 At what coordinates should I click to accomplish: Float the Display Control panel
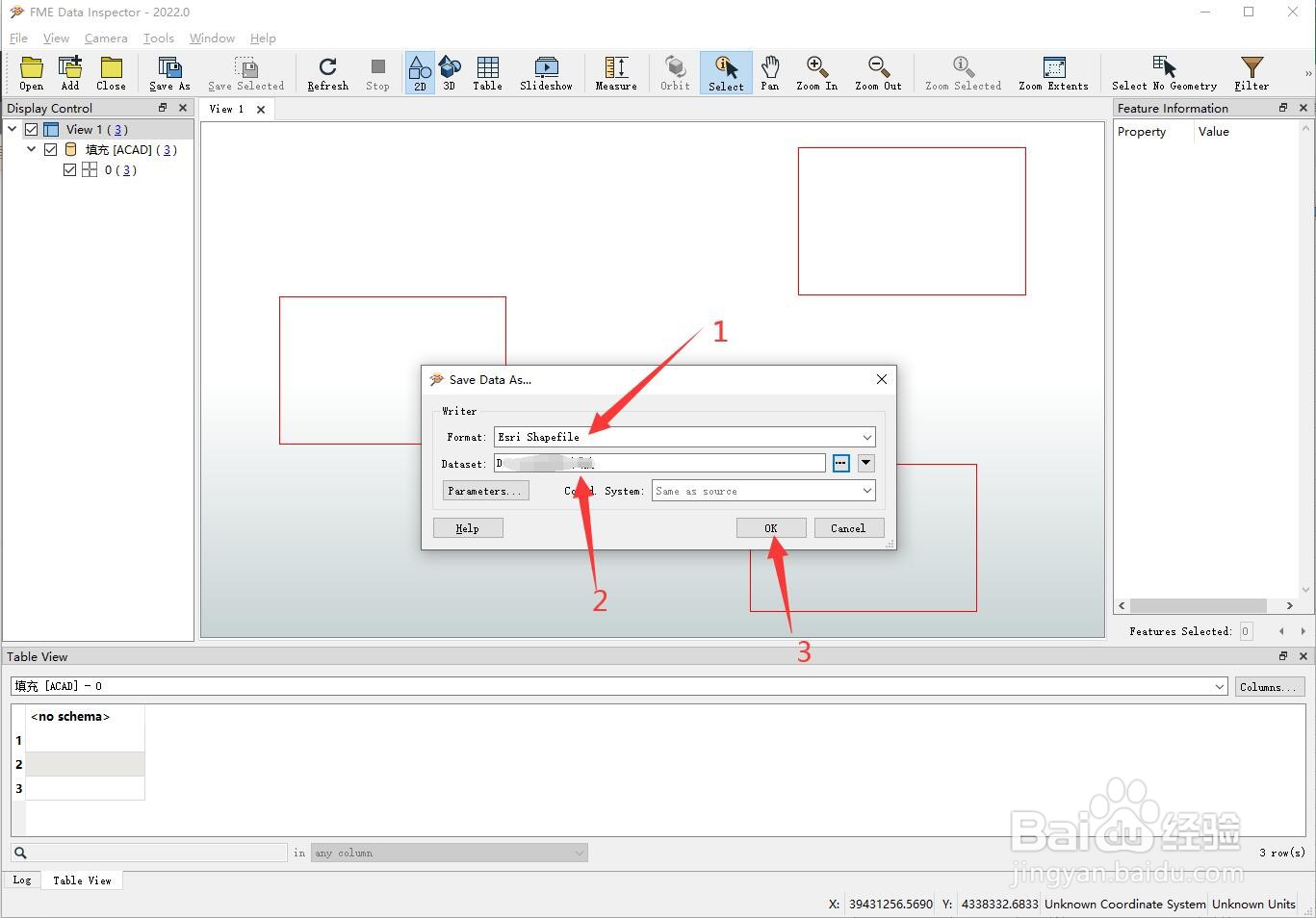pos(163,108)
